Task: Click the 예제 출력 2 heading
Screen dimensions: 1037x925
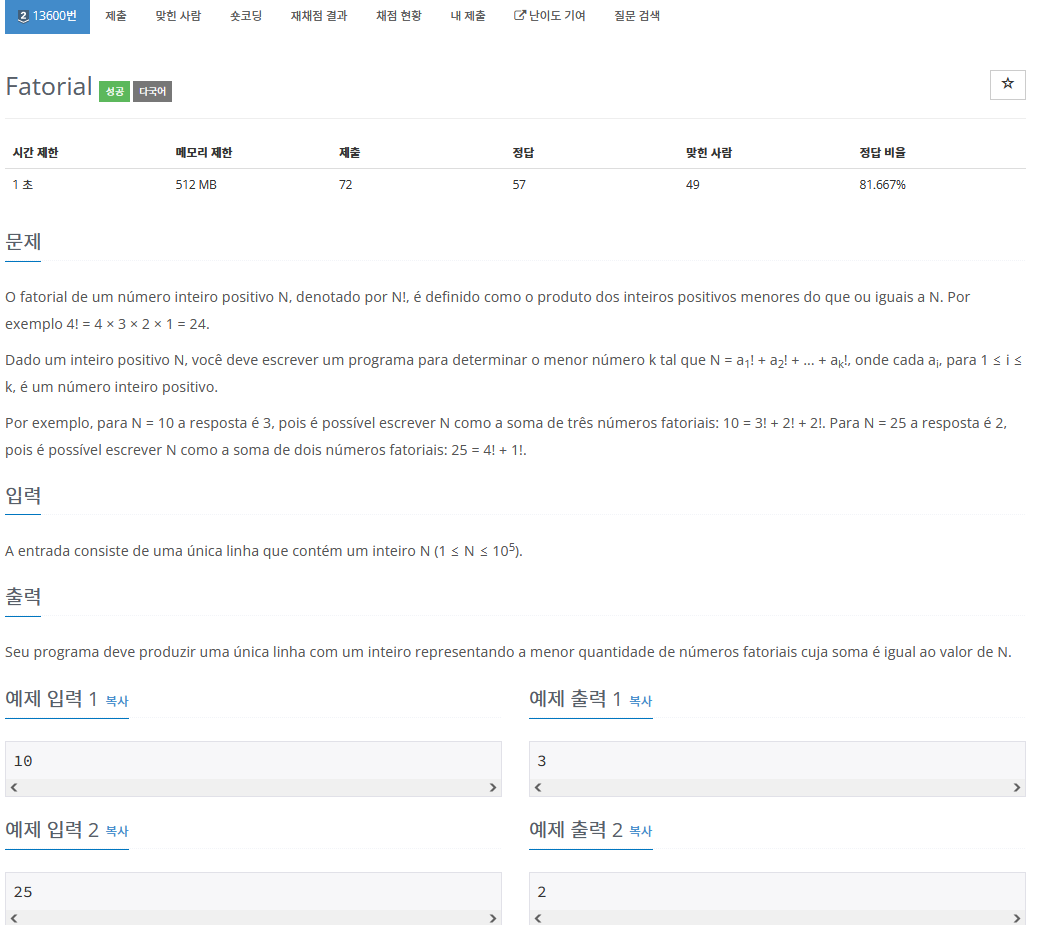Action: [575, 830]
